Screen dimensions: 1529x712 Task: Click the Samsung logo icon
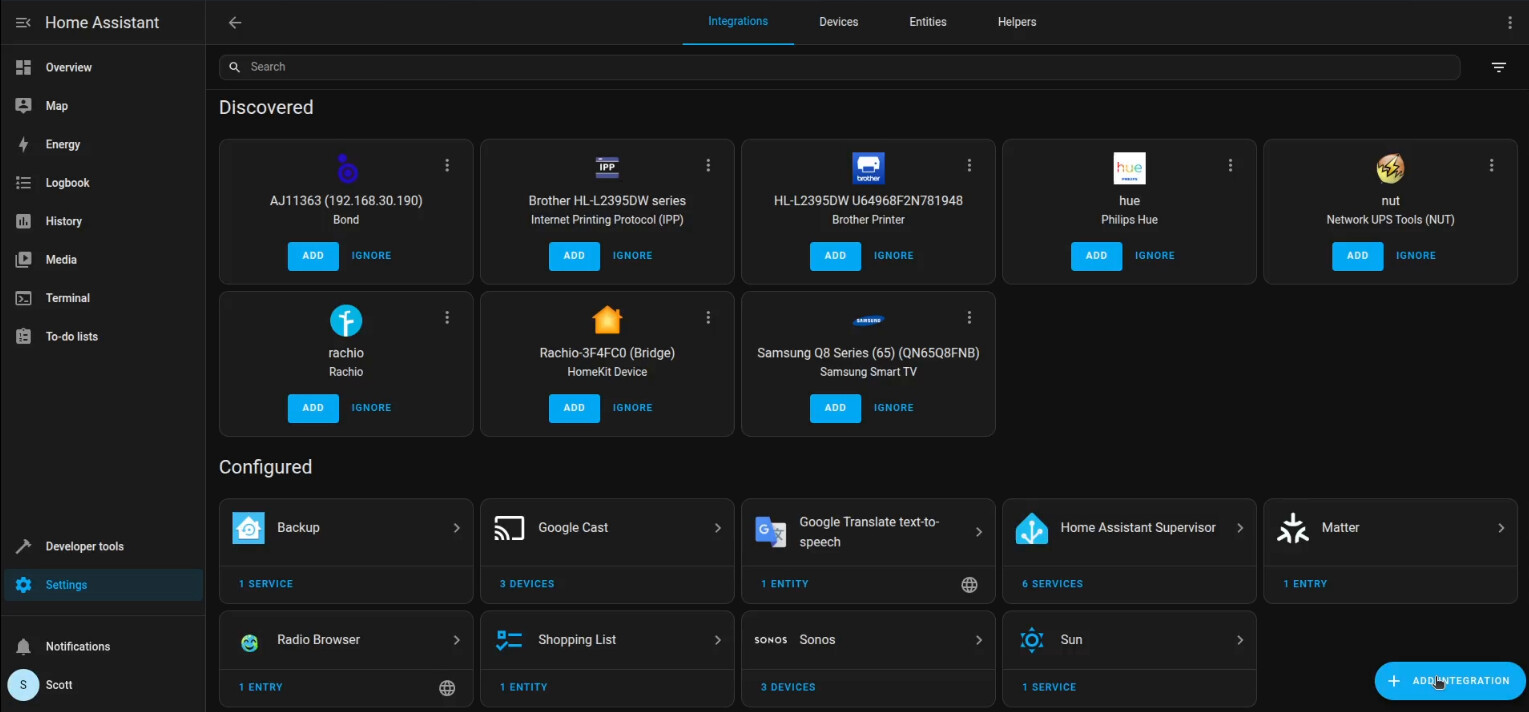pyautogui.click(x=868, y=320)
